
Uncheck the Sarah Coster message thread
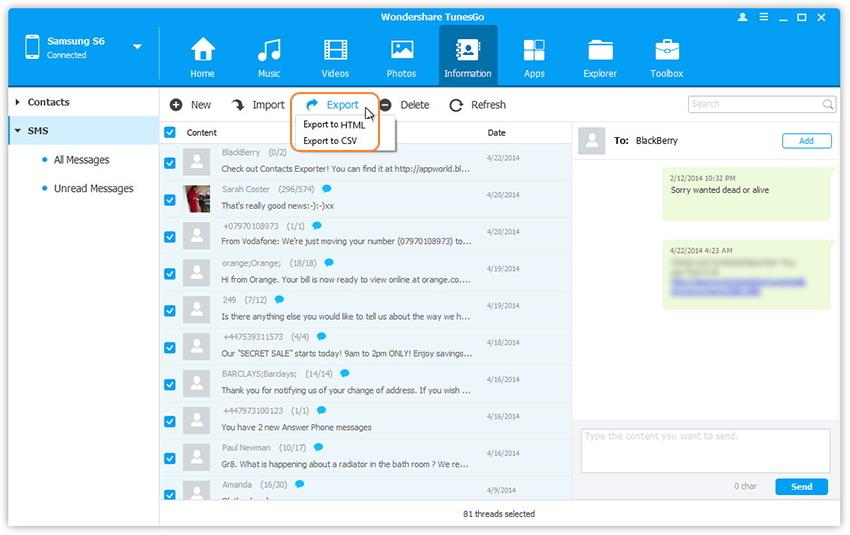coord(170,199)
